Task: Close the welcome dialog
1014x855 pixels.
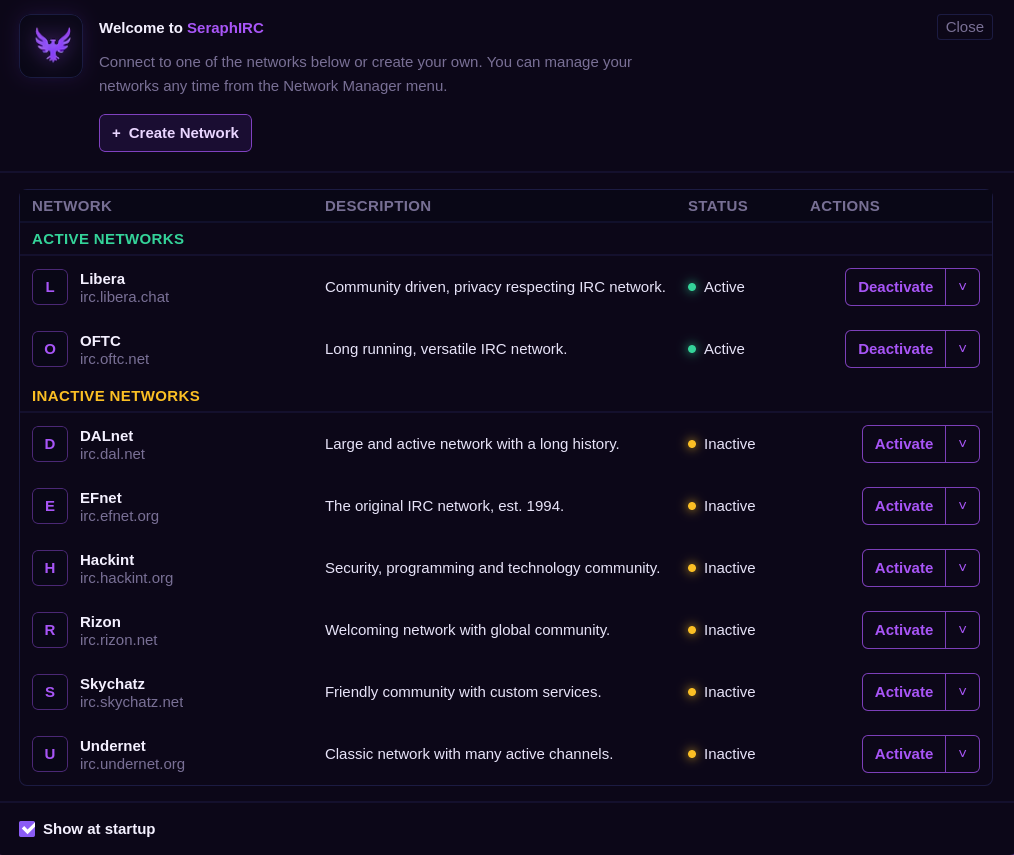Action: pos(964,27)
